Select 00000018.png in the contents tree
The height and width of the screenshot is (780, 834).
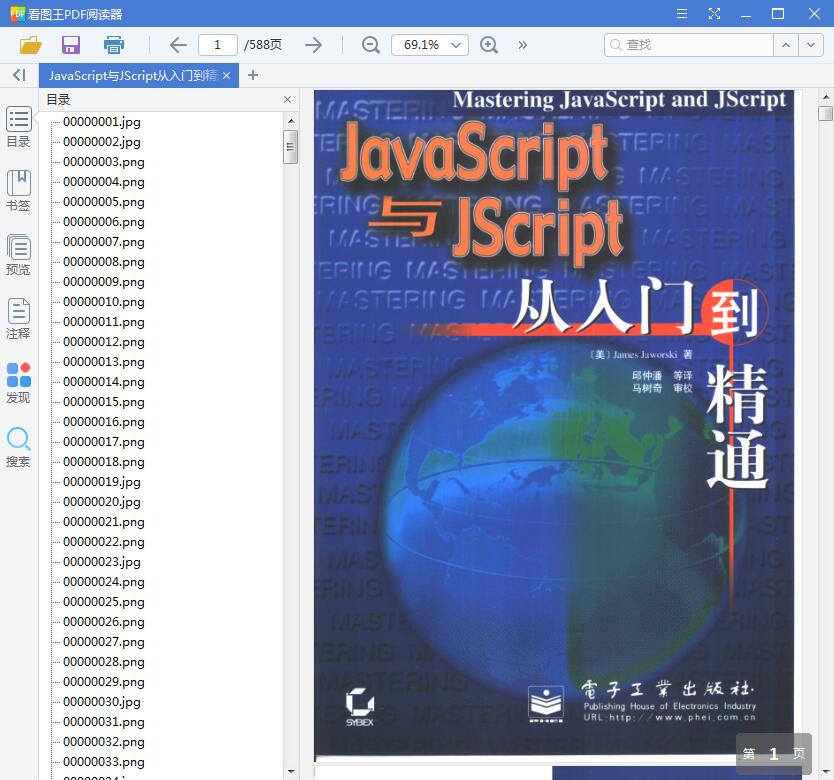click(x=104, y=462)
